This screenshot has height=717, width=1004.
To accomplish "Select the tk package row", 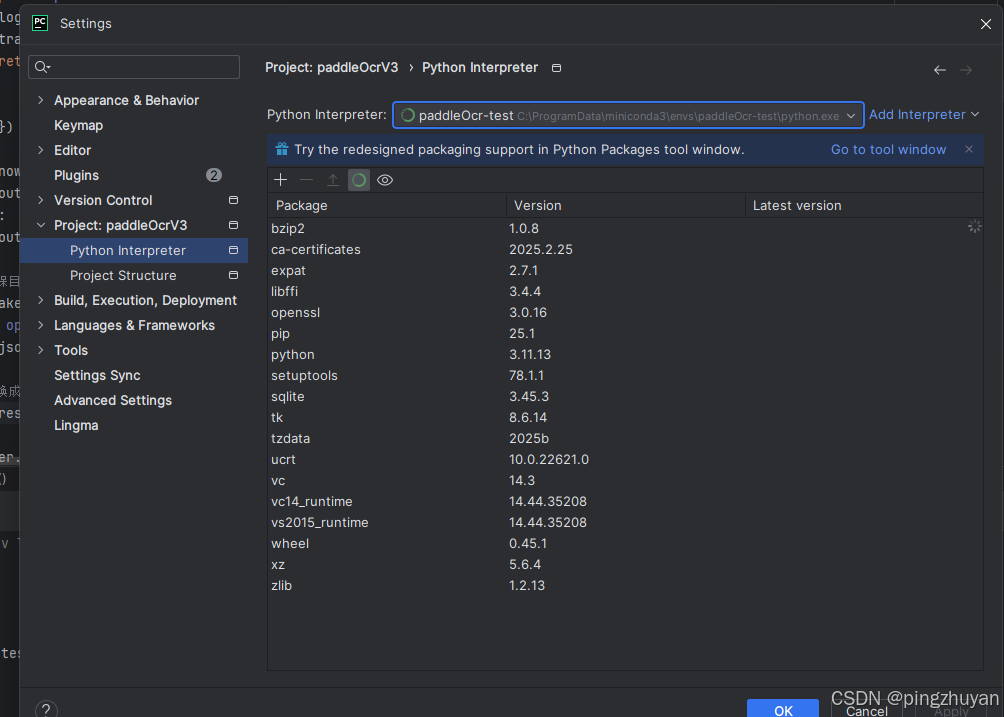I will (625, 417).
